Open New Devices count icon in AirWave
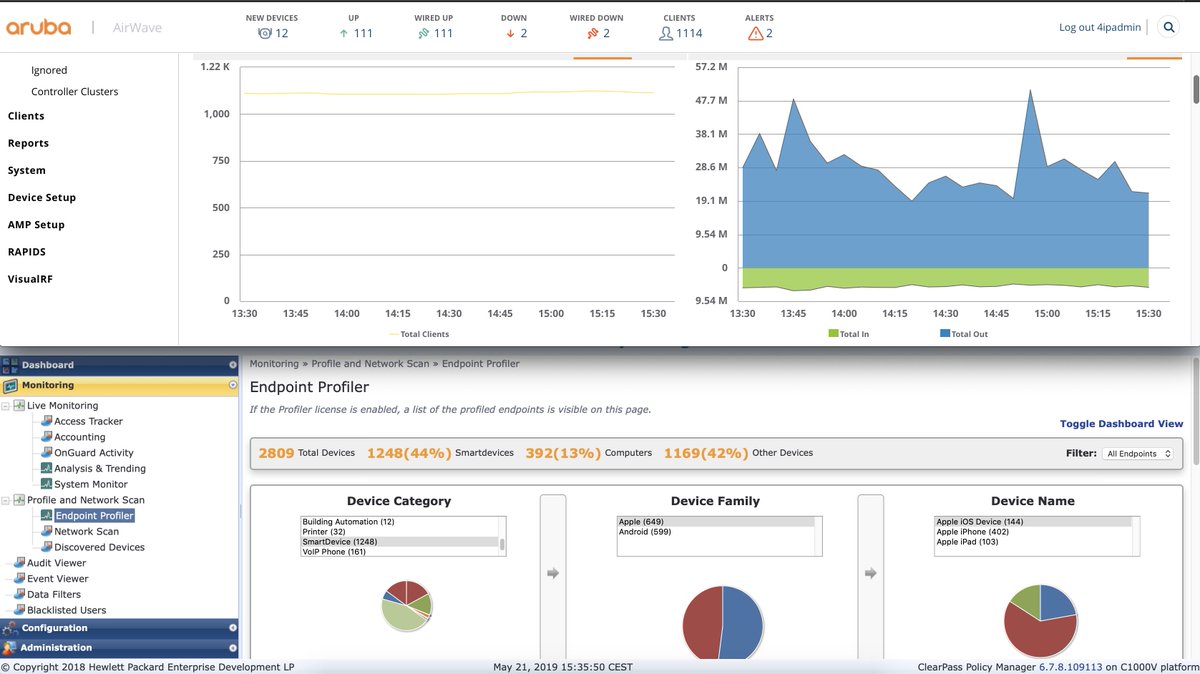This screenshot has height=674, width=1200. pyautogui.click(x=264, y=33)
